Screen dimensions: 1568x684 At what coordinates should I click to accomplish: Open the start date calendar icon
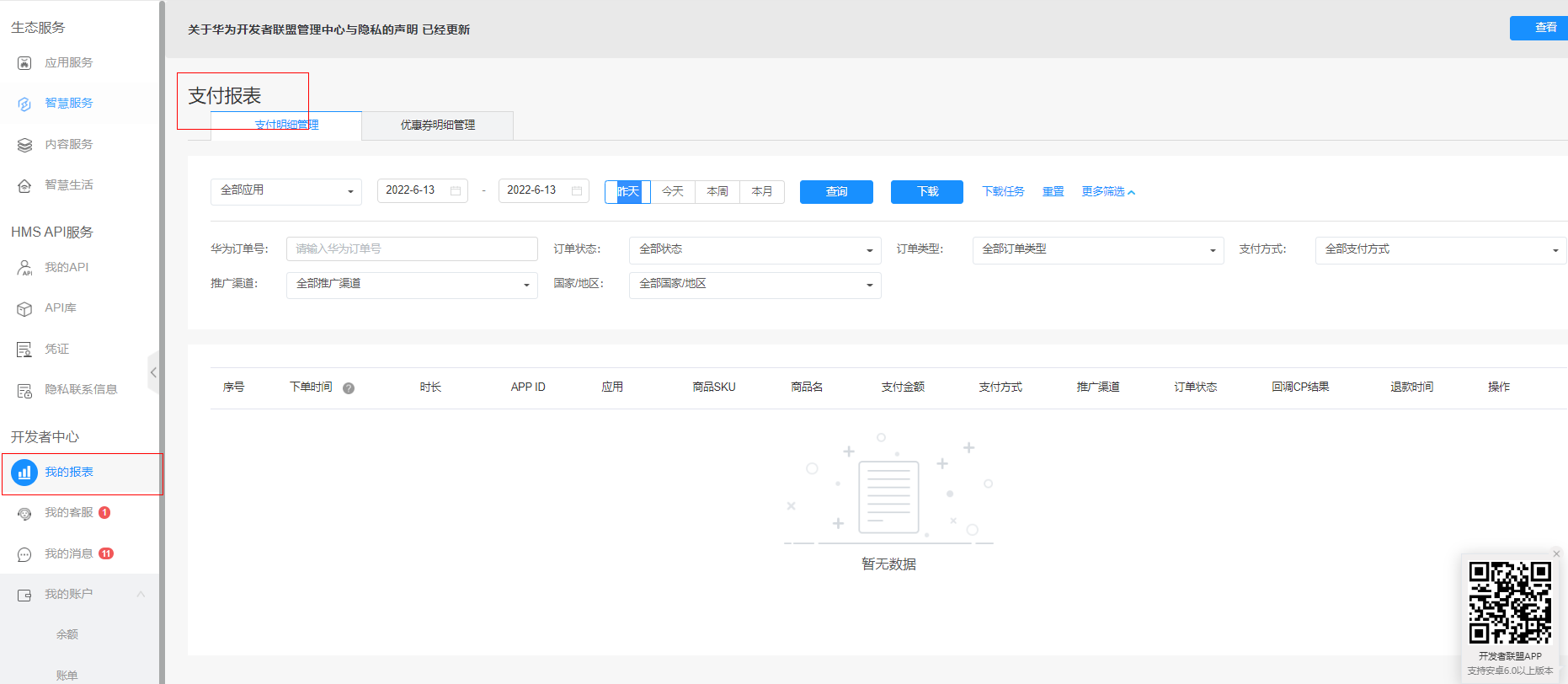click(456, 191)
